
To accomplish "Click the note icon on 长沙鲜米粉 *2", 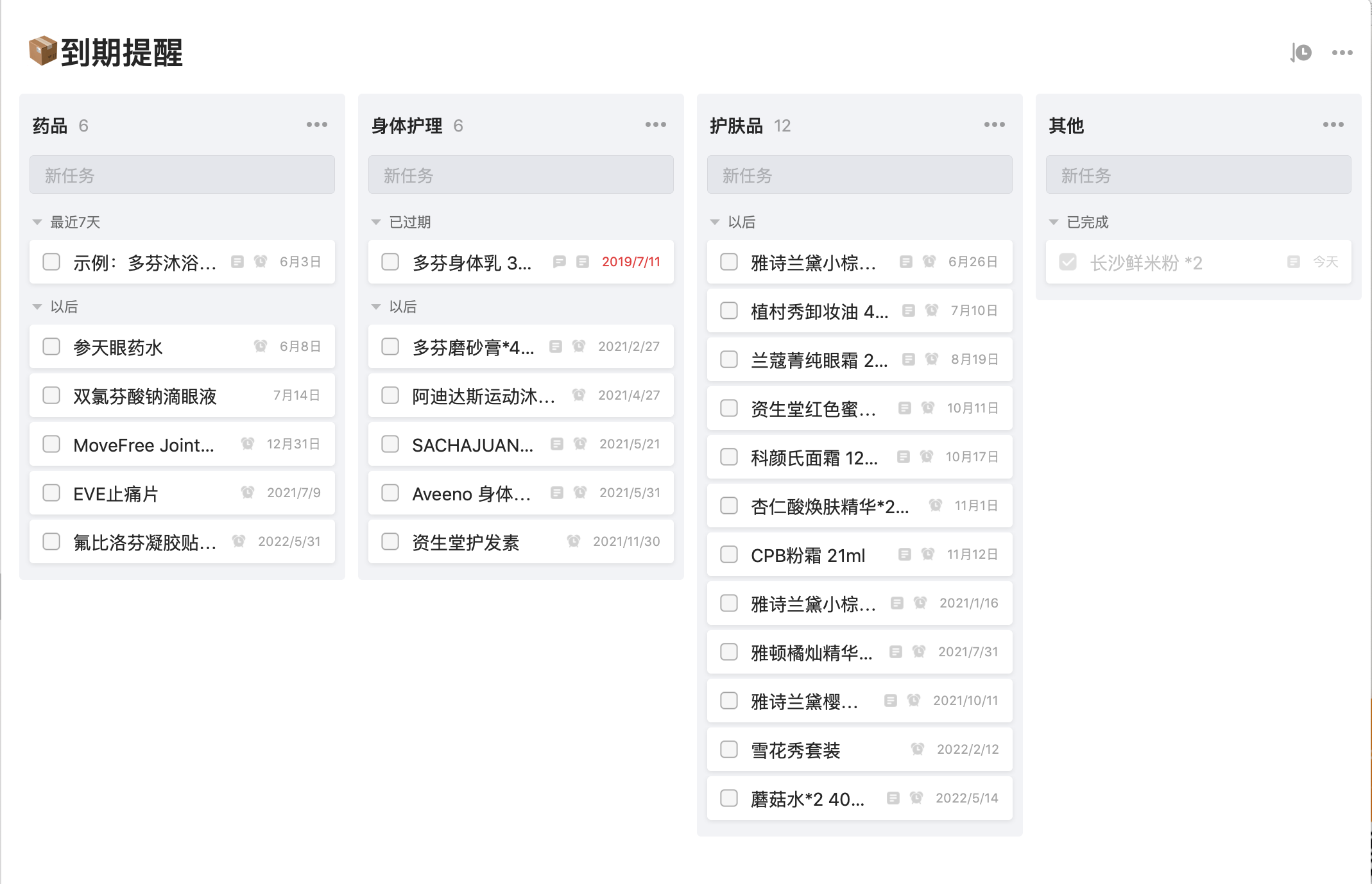I will click(1294, 262).
